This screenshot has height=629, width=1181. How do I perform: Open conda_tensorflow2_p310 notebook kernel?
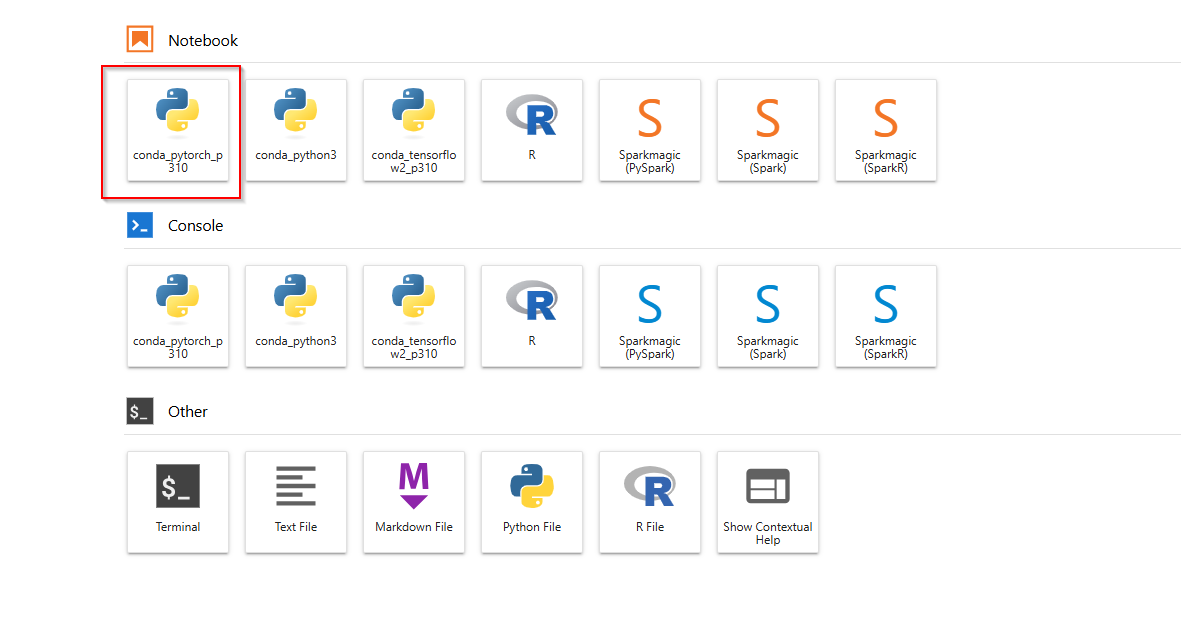click(x=414, y=130)
